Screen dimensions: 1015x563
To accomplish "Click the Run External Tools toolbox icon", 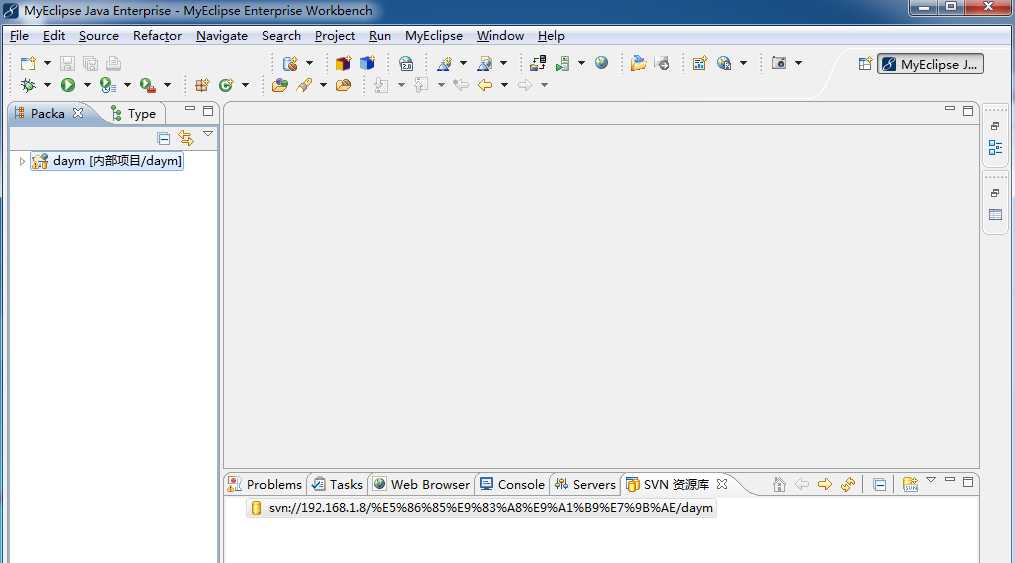I will click(x=148, y=85).
